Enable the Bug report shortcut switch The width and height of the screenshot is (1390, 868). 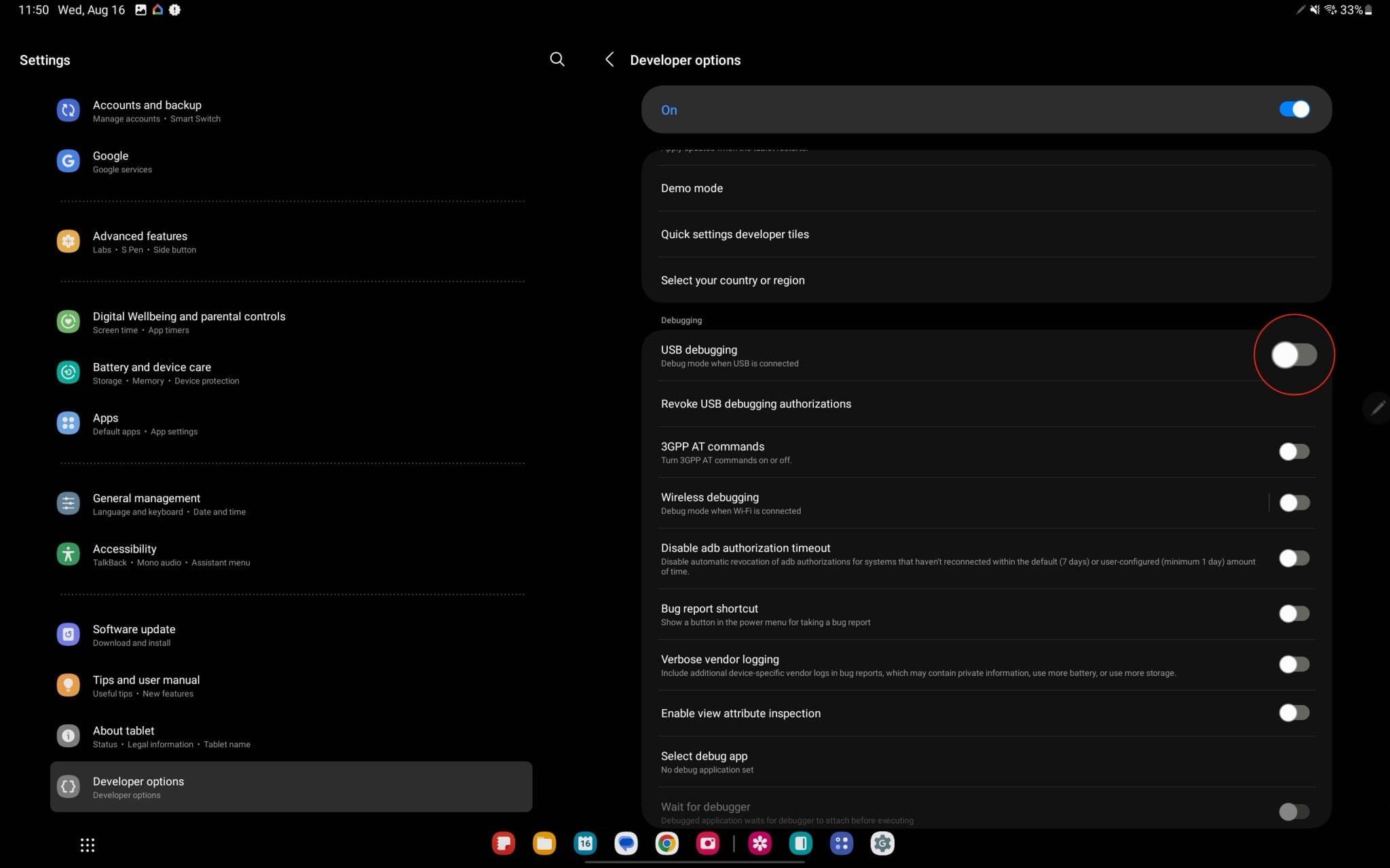(x=1293, y=613)
